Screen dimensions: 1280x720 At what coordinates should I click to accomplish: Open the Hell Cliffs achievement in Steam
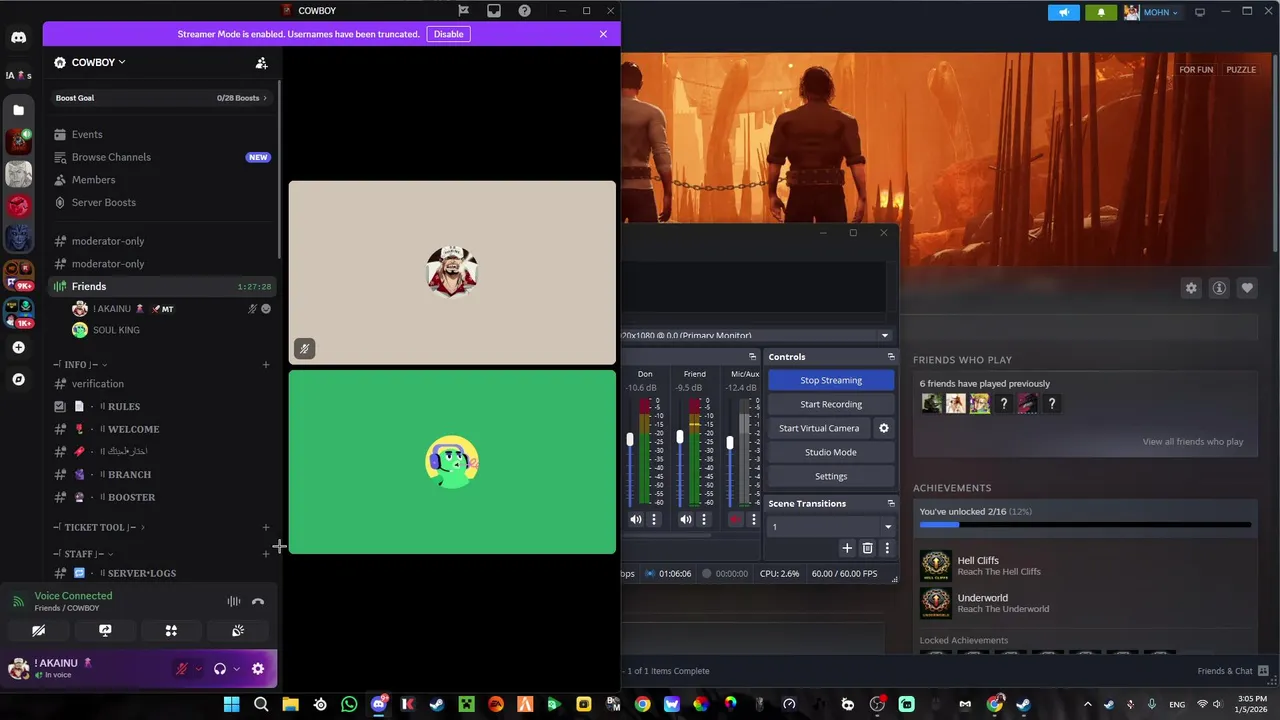[1085, 566]
